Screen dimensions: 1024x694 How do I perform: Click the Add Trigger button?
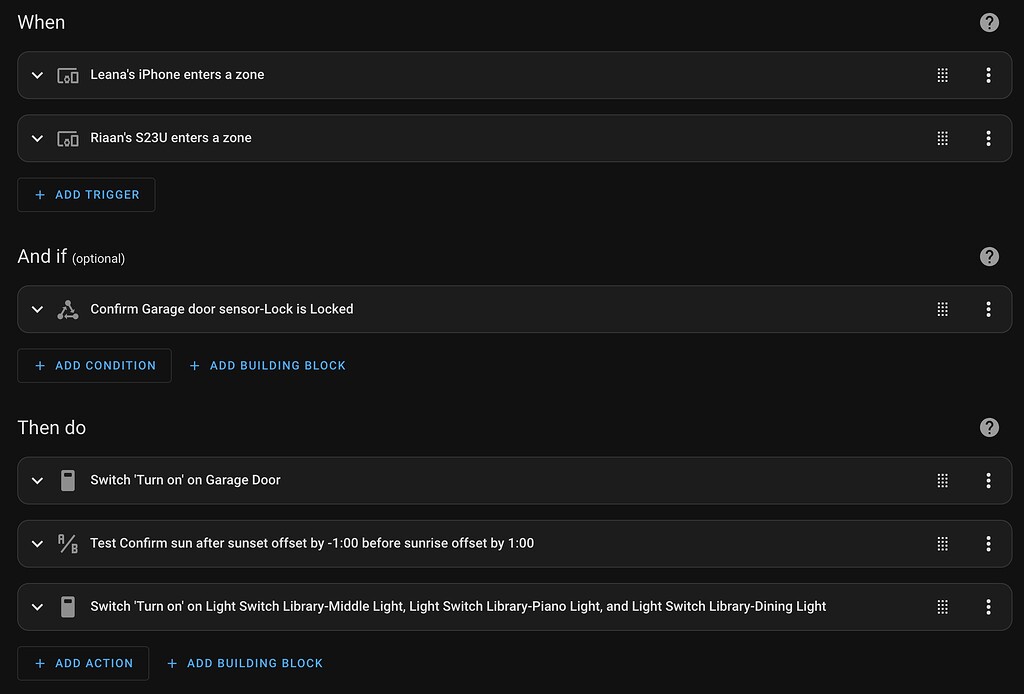(86, 195)
